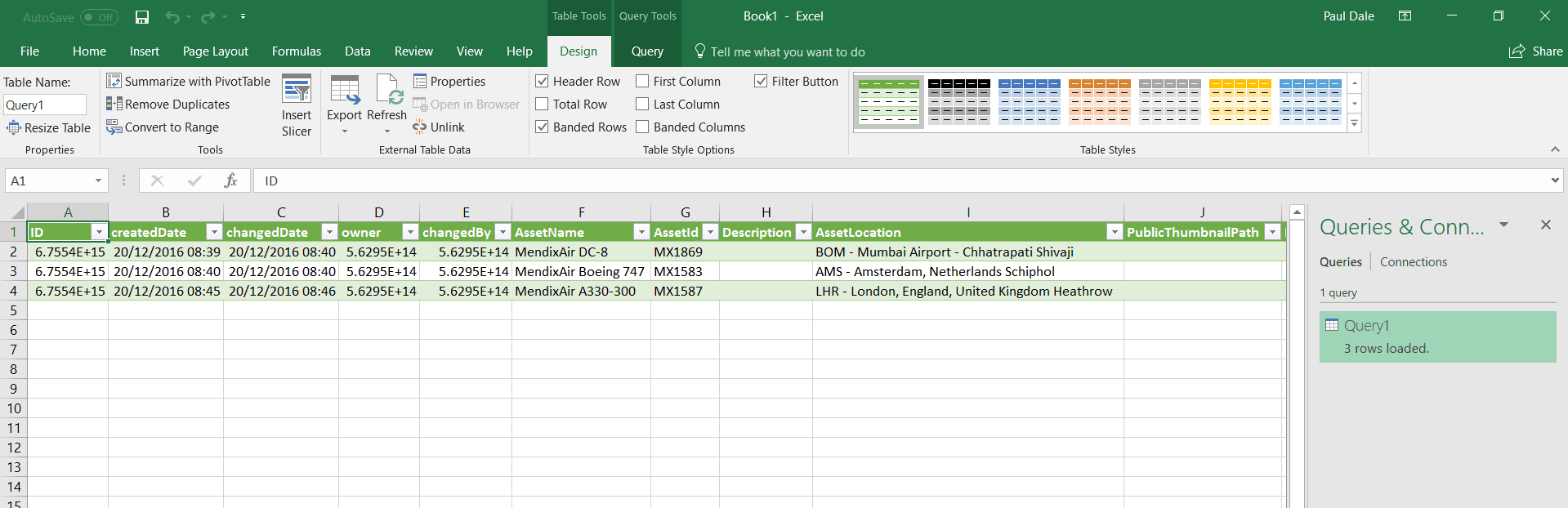Open Queries pane options dropdown arrow

(x=1503, y=225)
